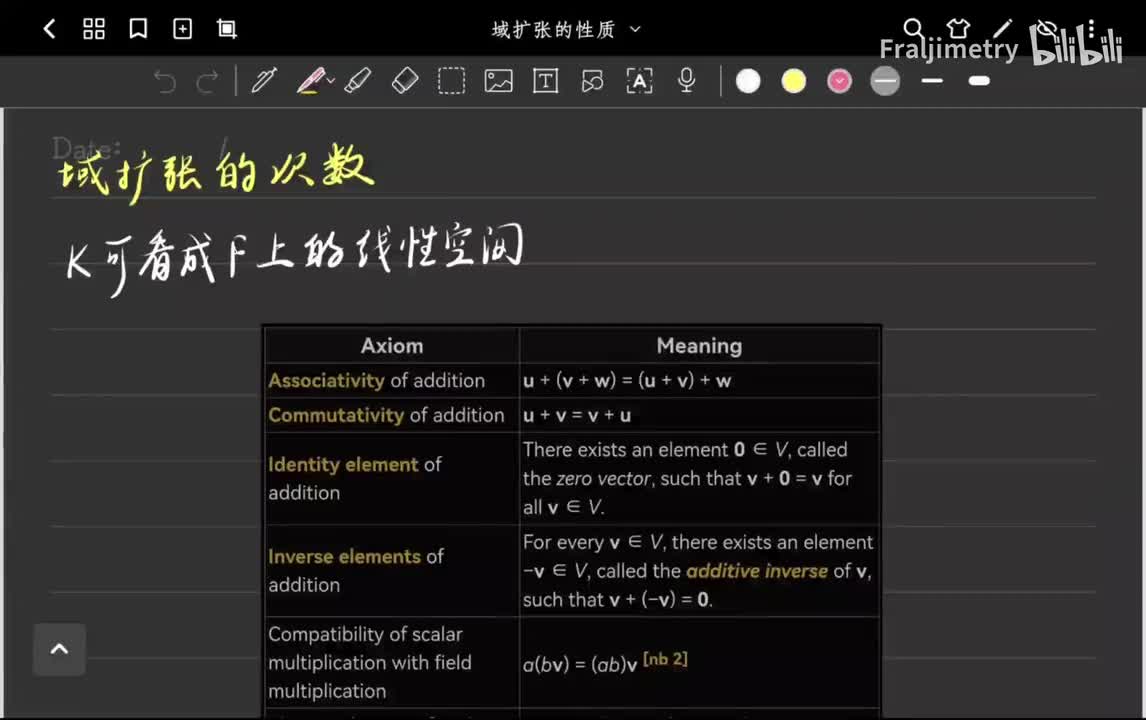Open the Associativity link
This screenshot has width=1146, height=720.
326,380
